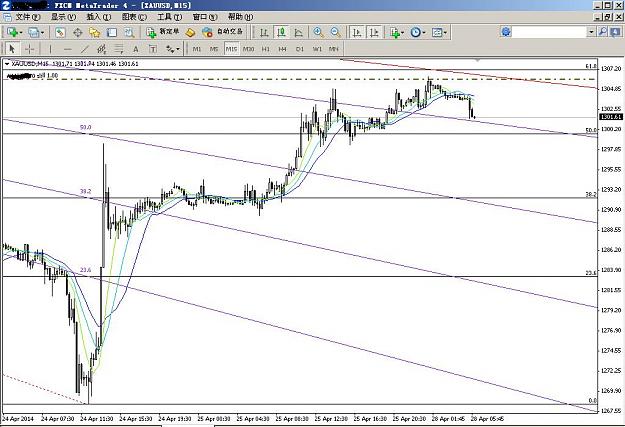The image size is (625, 427).
Task: Open the 显示(V) menu
Action: pos(63,17)
